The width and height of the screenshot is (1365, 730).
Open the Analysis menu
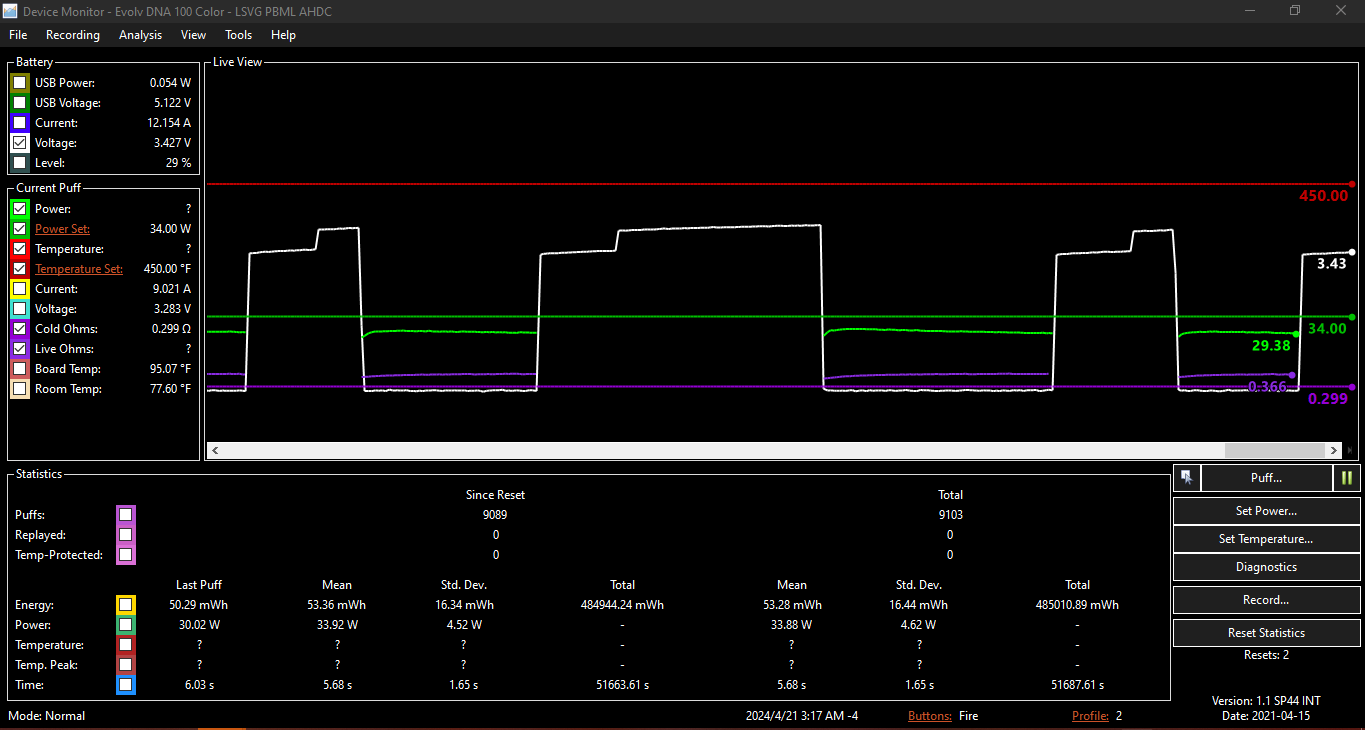(140, 35)
